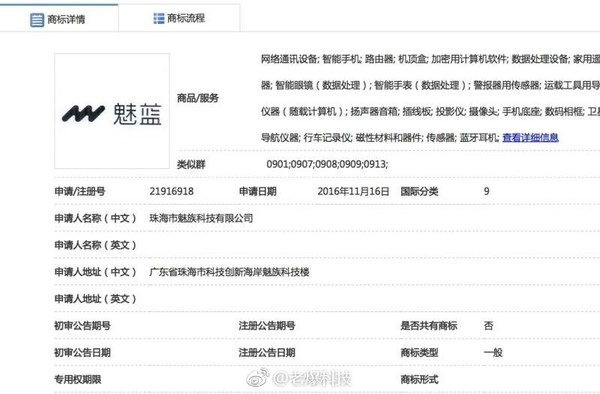Click the 专用权期限 label
Image resolution: width=600 pixels, height=394 pixels.
point(78,379)
